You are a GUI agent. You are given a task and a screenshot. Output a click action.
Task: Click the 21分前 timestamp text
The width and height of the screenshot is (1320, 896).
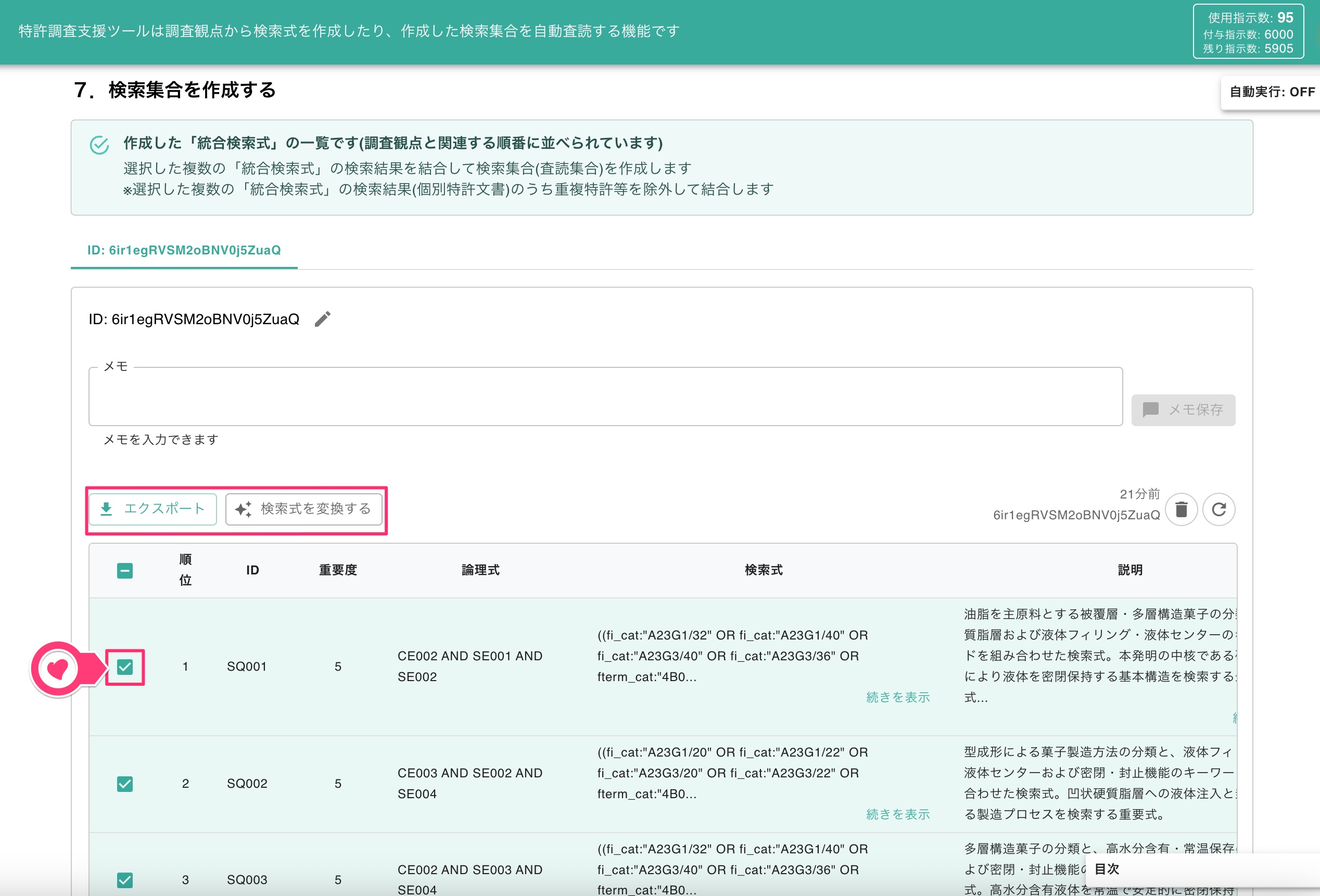click(x=1139, y=494)
